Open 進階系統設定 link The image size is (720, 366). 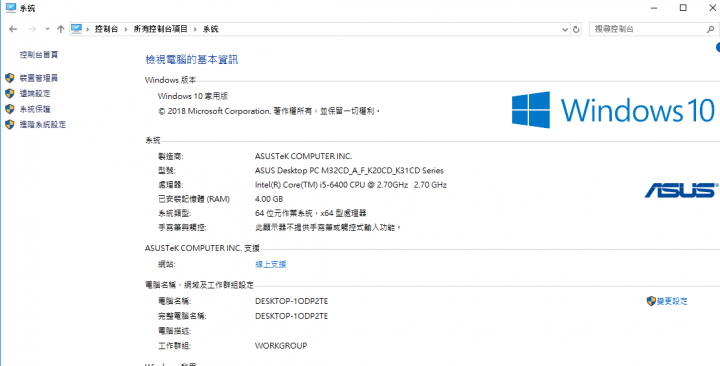point(43,124)
